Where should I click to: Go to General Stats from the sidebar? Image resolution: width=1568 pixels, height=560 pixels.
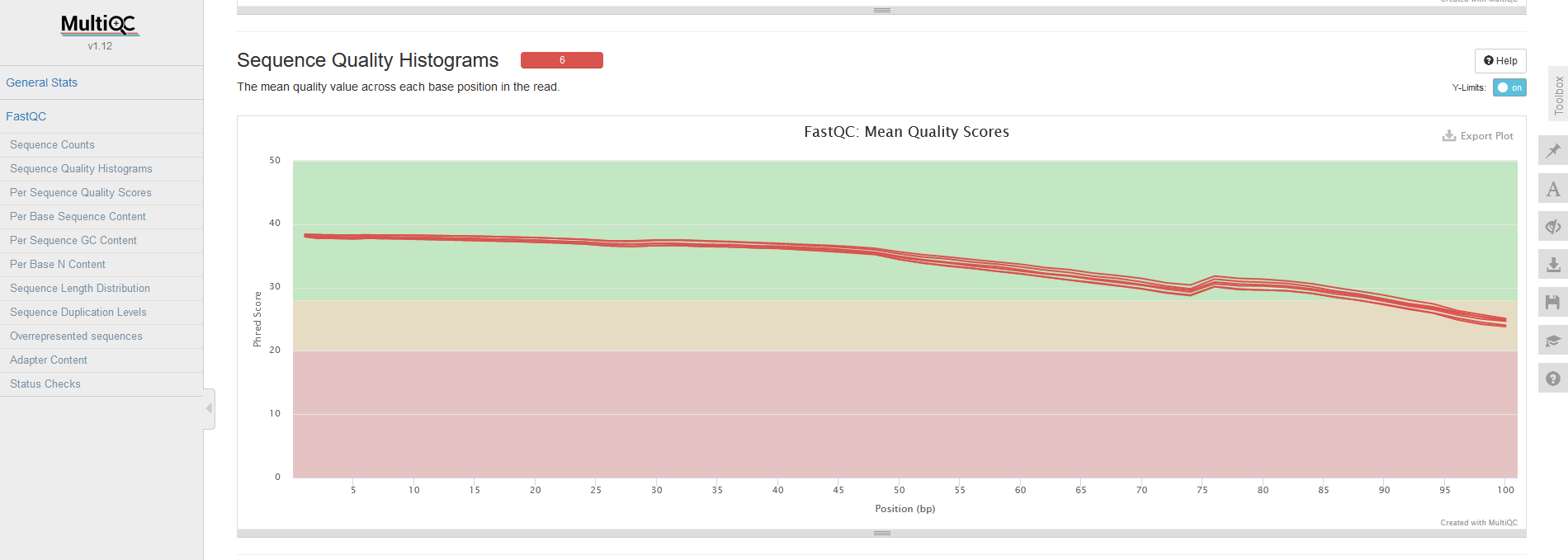[42, 82]
